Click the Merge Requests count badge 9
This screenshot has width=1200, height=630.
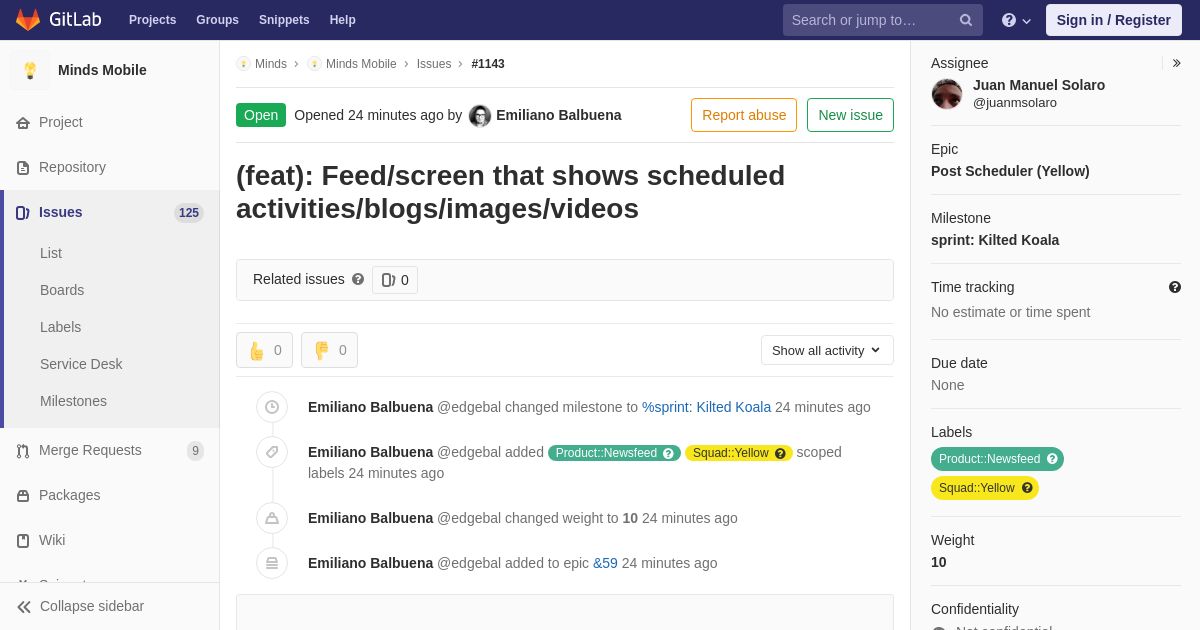click(x=195, y=451)
